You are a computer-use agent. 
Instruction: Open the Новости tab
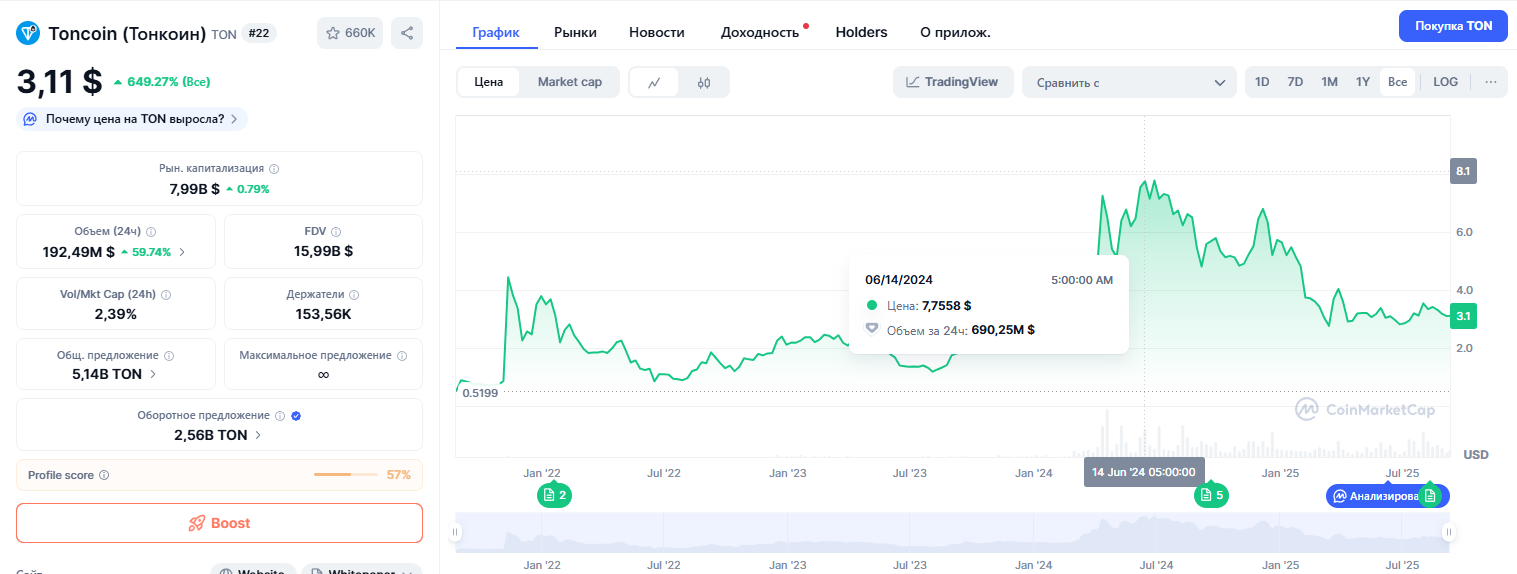(657, 32)
